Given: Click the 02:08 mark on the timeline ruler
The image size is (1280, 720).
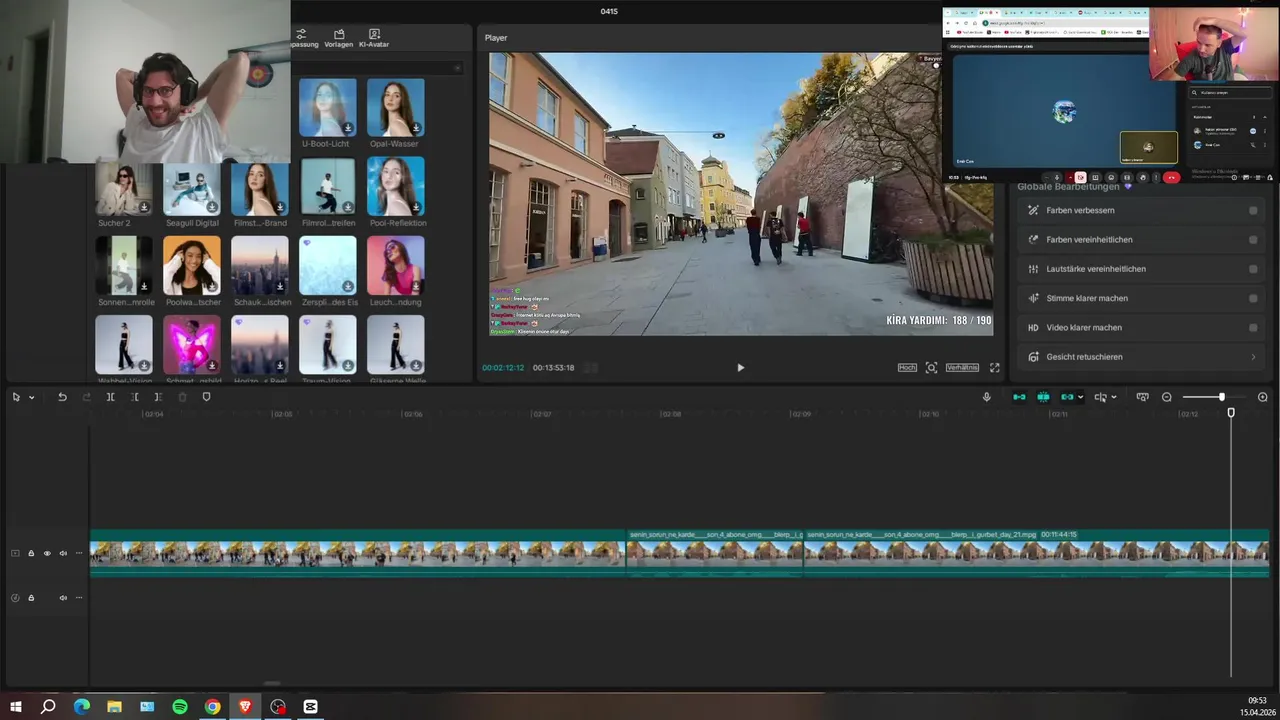Looking at the screenshot, I should pos(671,414).
